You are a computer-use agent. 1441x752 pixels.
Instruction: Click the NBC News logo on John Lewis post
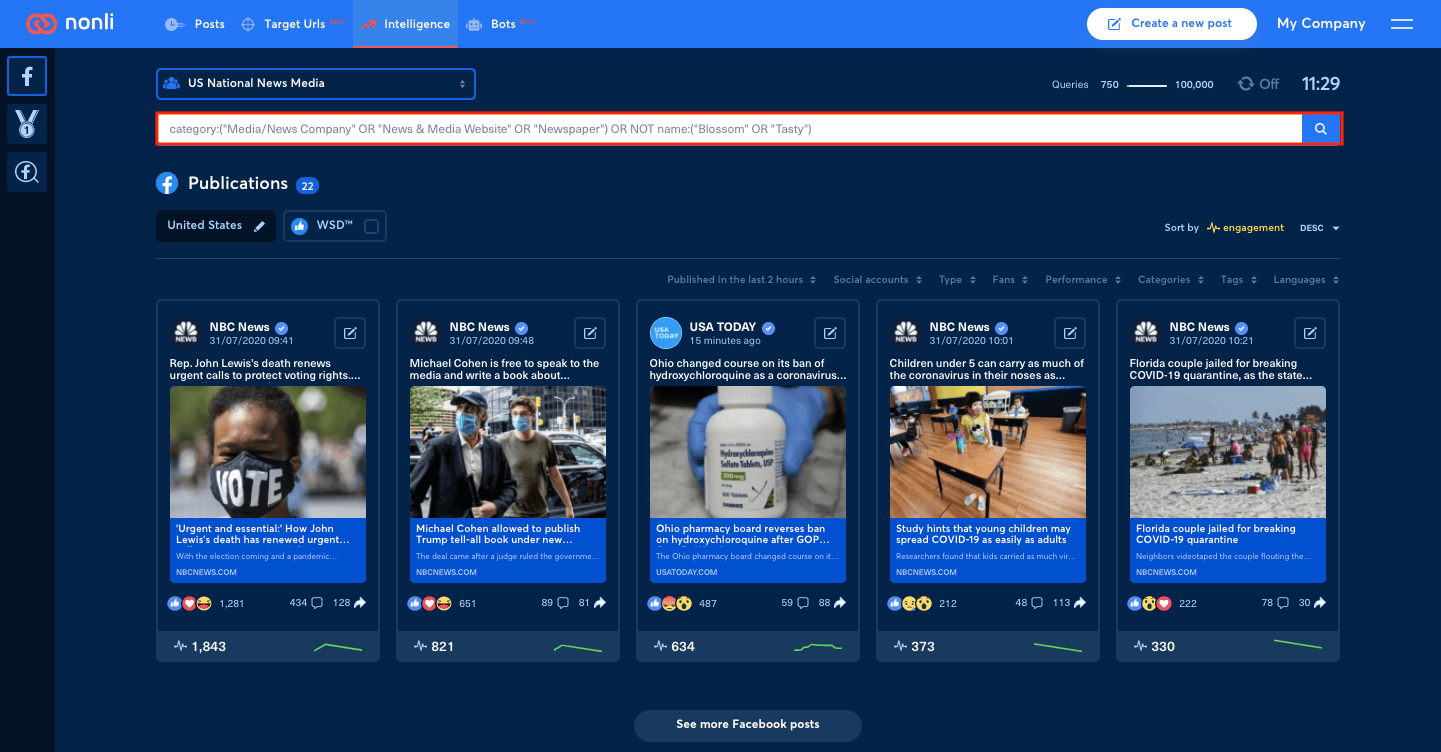pyautogui.click(x=186, y=333)
